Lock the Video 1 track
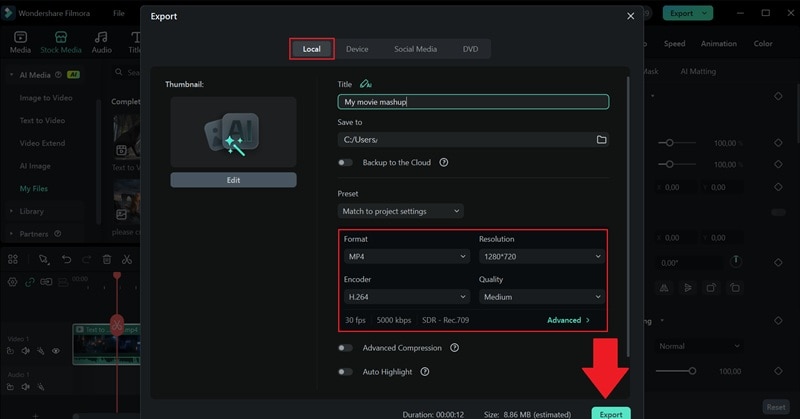 [10, 351]
